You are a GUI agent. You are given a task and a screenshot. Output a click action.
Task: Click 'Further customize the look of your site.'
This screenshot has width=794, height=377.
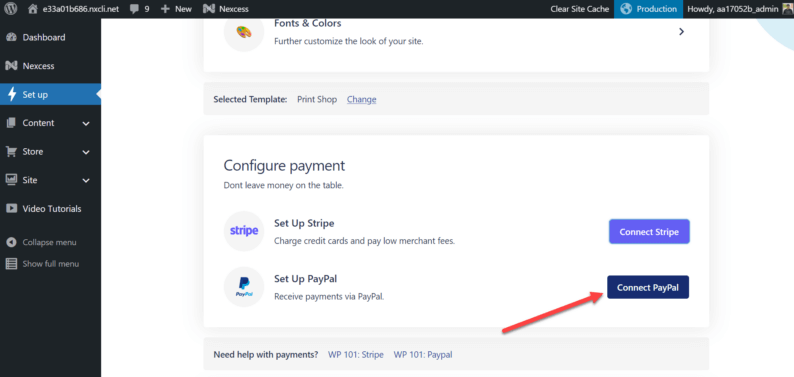[x=348, y=41]
